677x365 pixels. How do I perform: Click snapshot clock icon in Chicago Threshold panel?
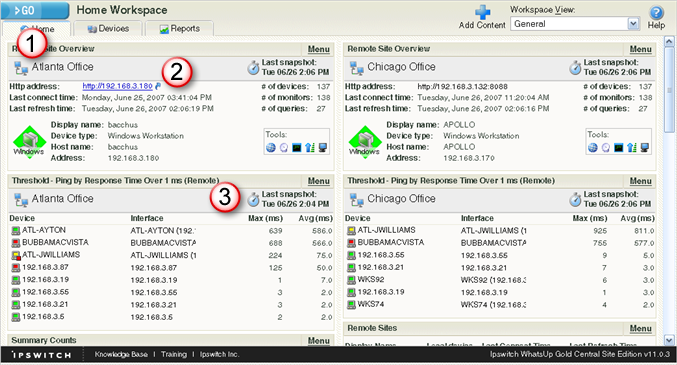tap(575, 200)
